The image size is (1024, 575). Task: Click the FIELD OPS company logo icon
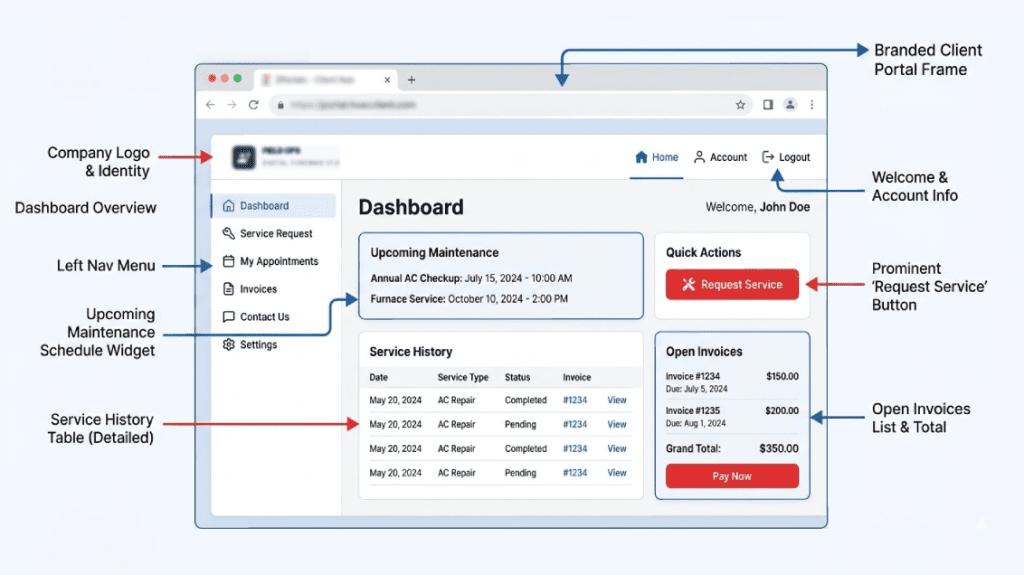(244, 157)
